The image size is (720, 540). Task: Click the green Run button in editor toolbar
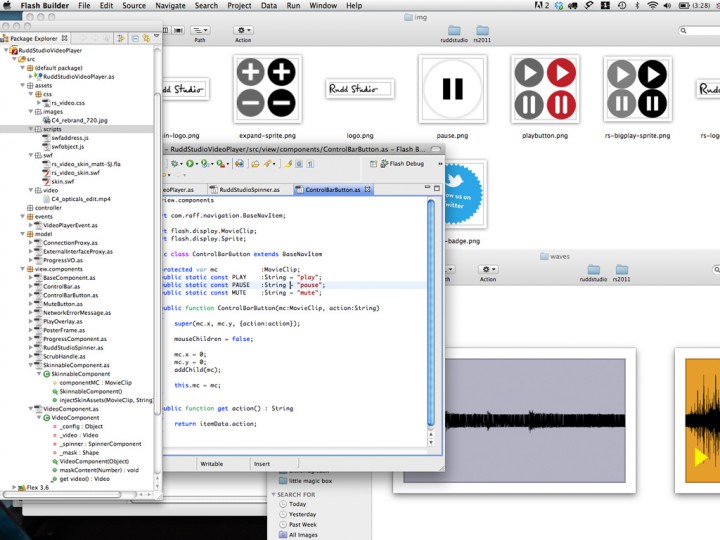click(190, 163)
